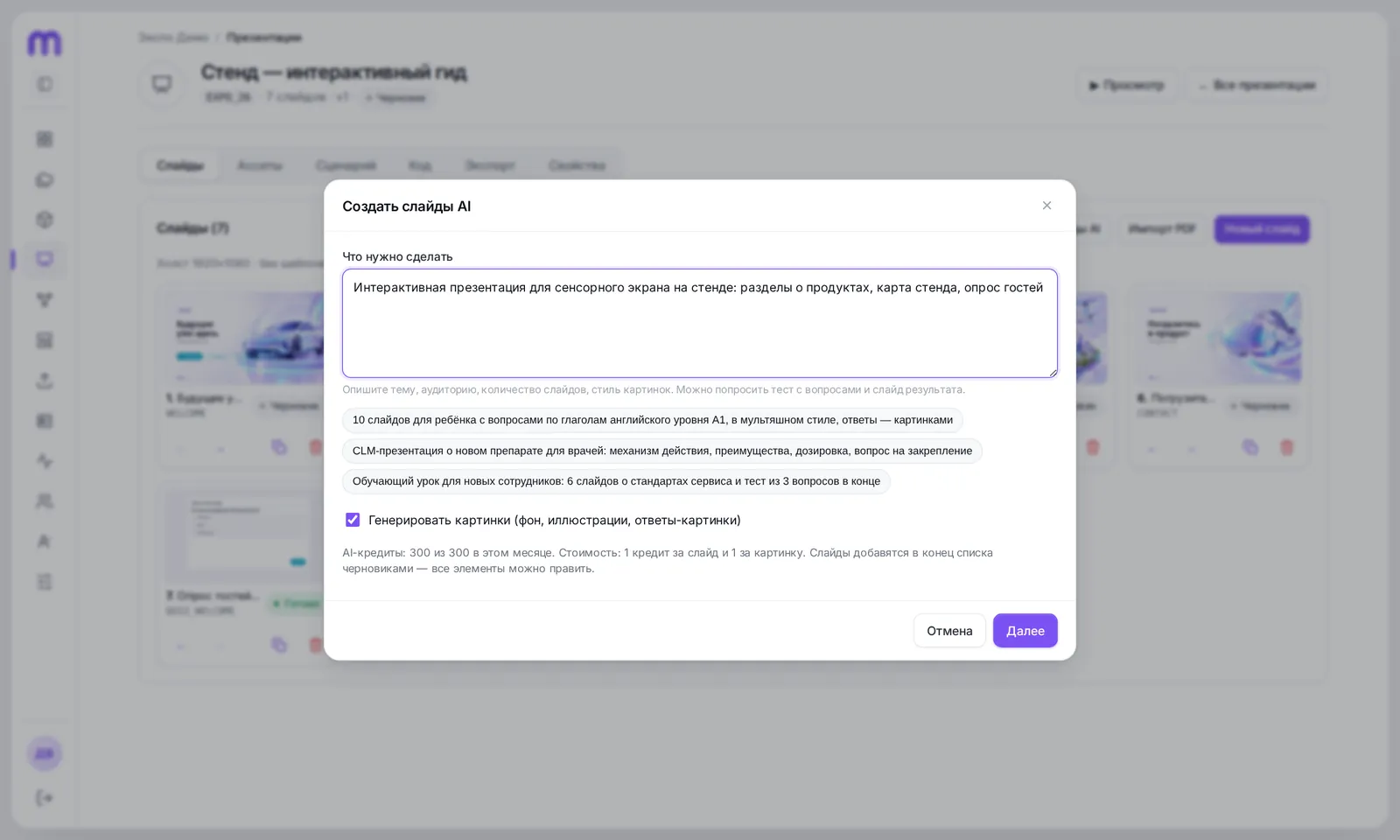Screen dimensions: 1400x840
Task: Click the presentation title Стенд — интерактивный гид
Action: coord(333,72)
